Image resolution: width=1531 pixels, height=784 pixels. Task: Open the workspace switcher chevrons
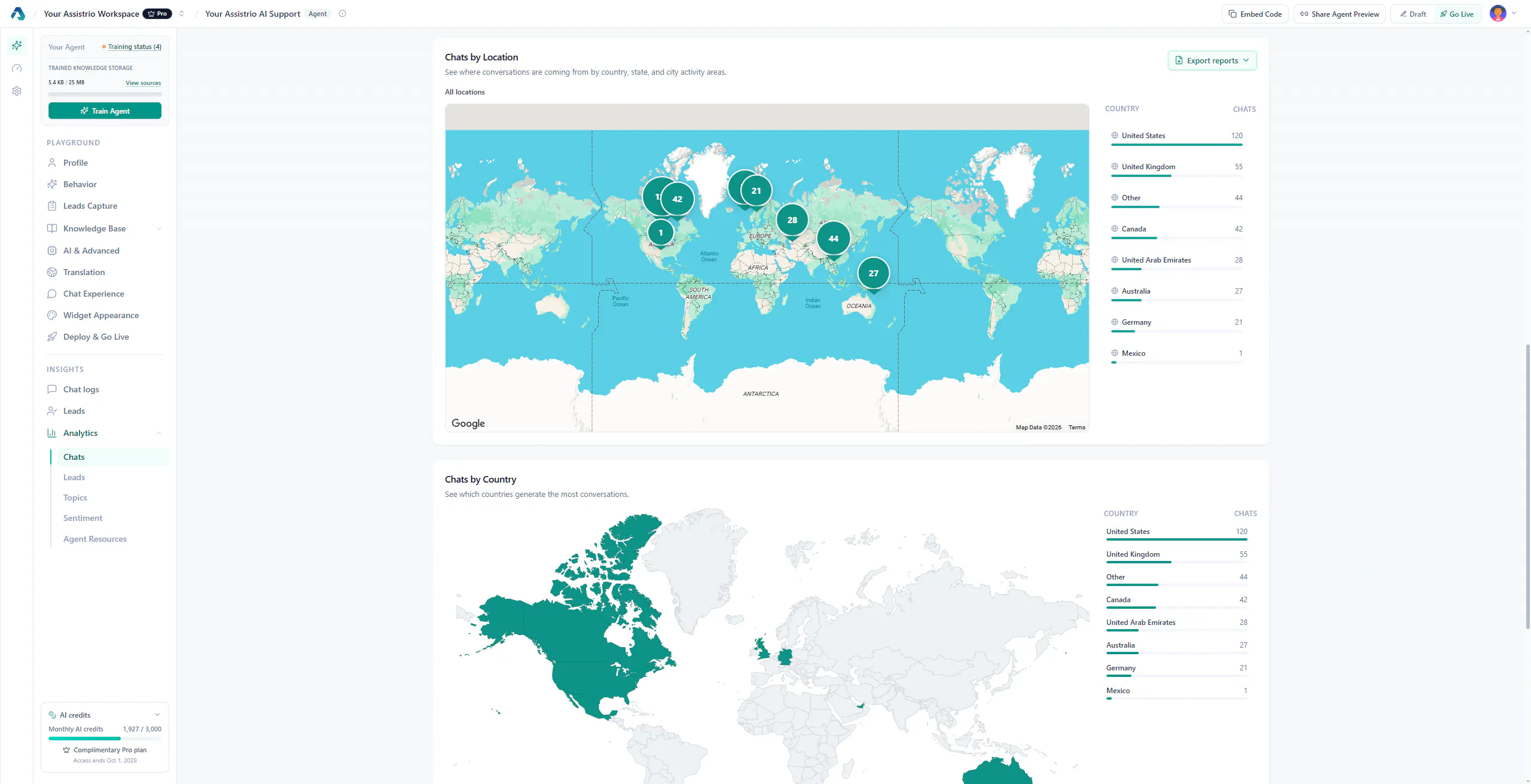[181, 14]
